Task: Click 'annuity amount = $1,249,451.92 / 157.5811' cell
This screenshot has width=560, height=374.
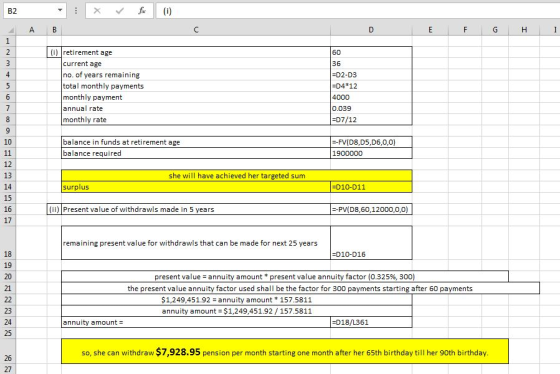Action: [x=237, y=311]
